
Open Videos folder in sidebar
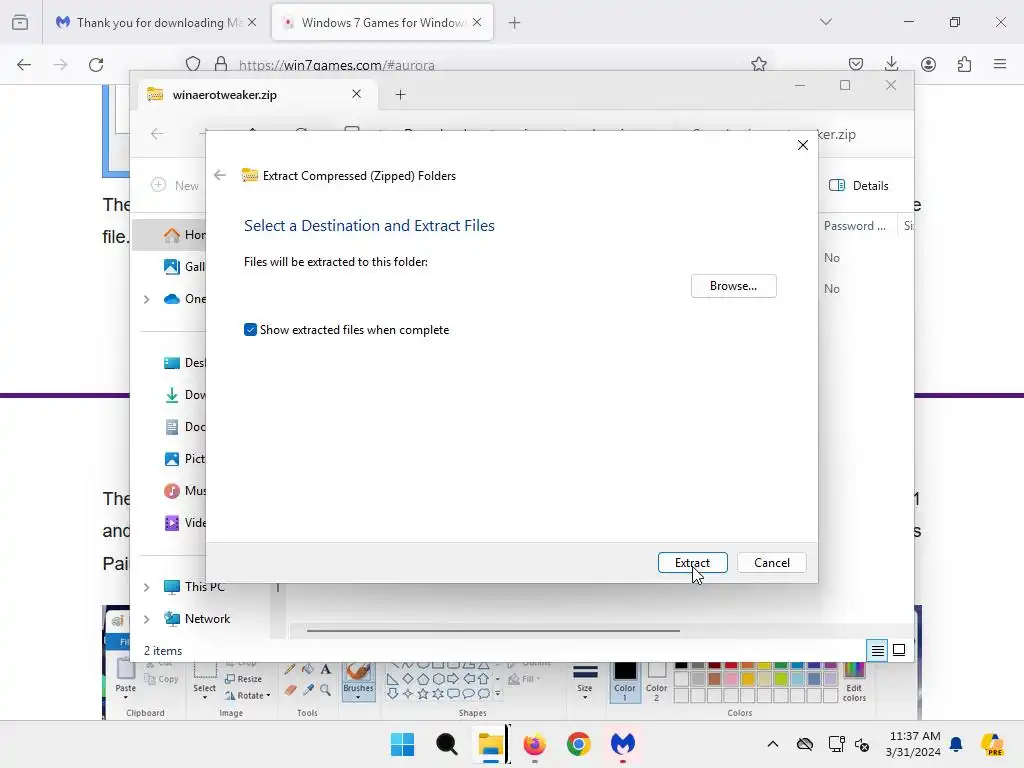click(185, 522)
